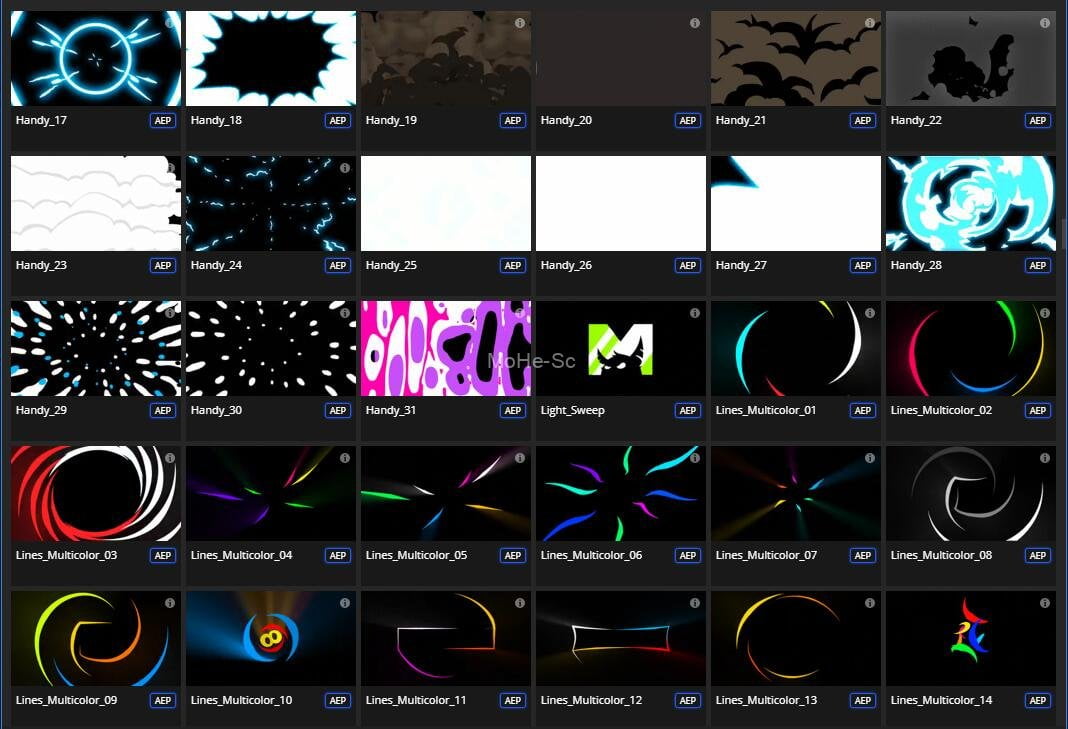Click the info icon on Lines_Multicolor_10
Viewport: 1068px width, 729px height.
(345, 603)
